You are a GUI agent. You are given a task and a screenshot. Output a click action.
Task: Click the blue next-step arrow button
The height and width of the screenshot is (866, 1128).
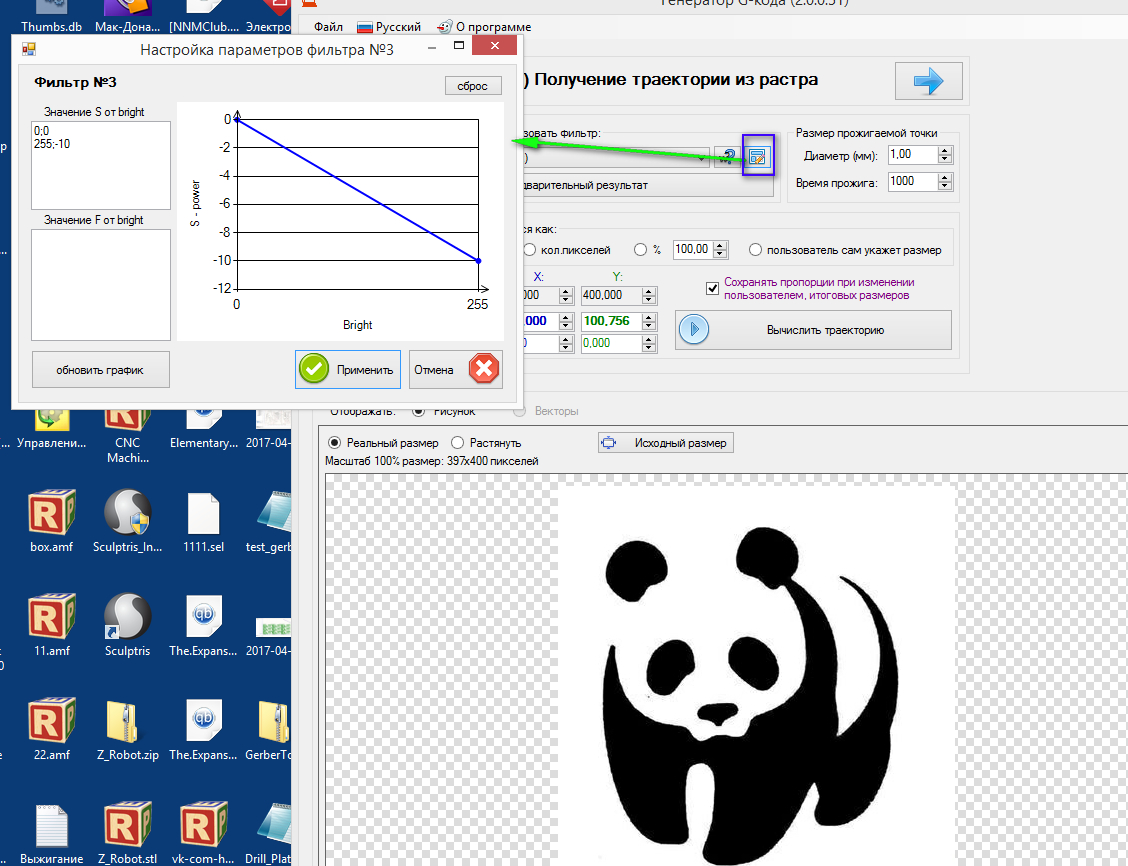click(928, 81)
